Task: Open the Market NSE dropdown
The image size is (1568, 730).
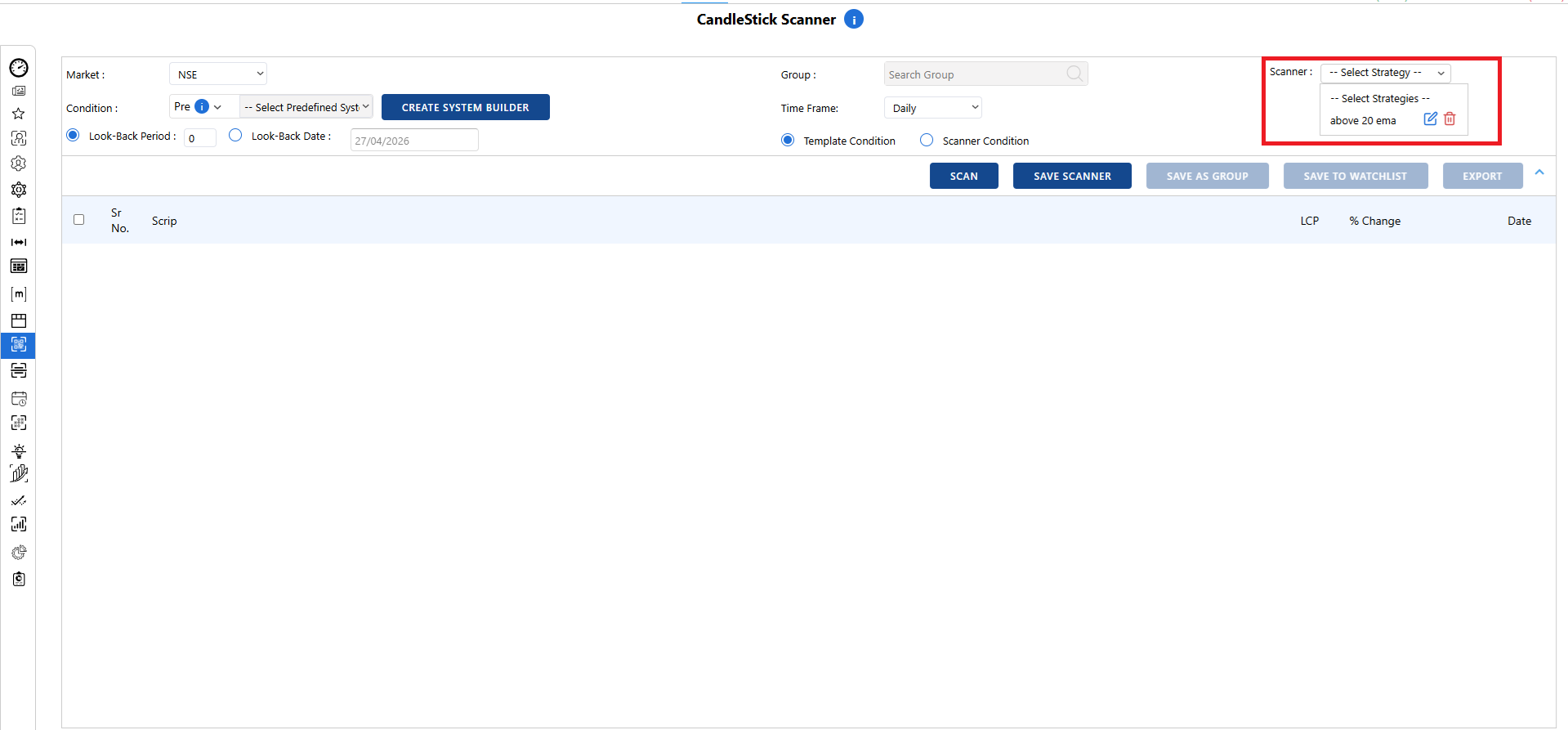Action: click(218, 74)
